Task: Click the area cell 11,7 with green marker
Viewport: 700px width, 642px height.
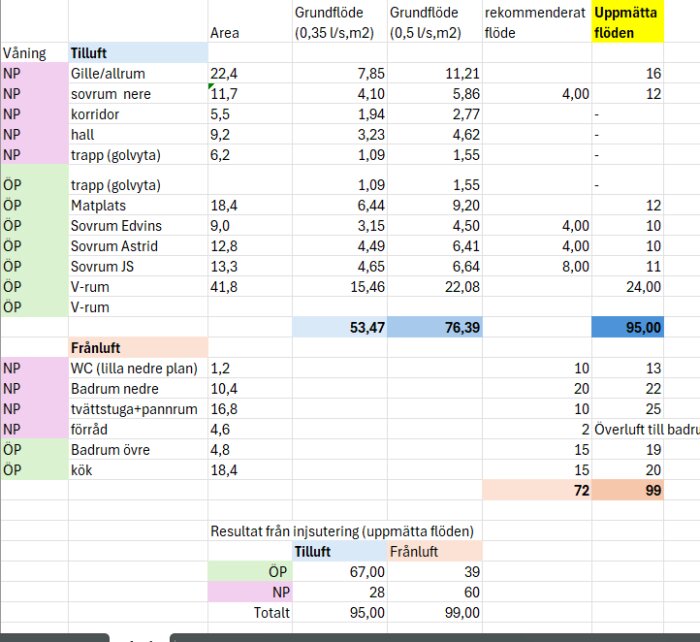Action: click(250, 94)
